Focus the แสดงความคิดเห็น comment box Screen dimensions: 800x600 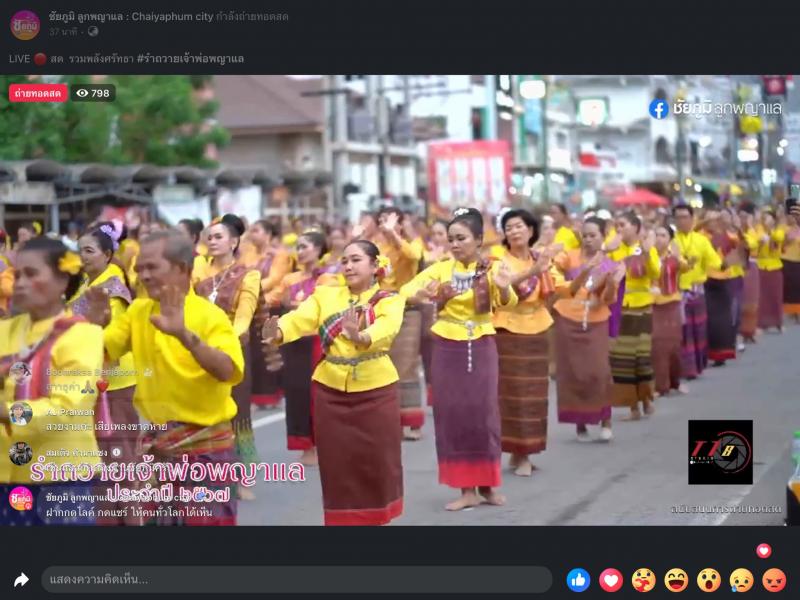[x=296, y=580]
